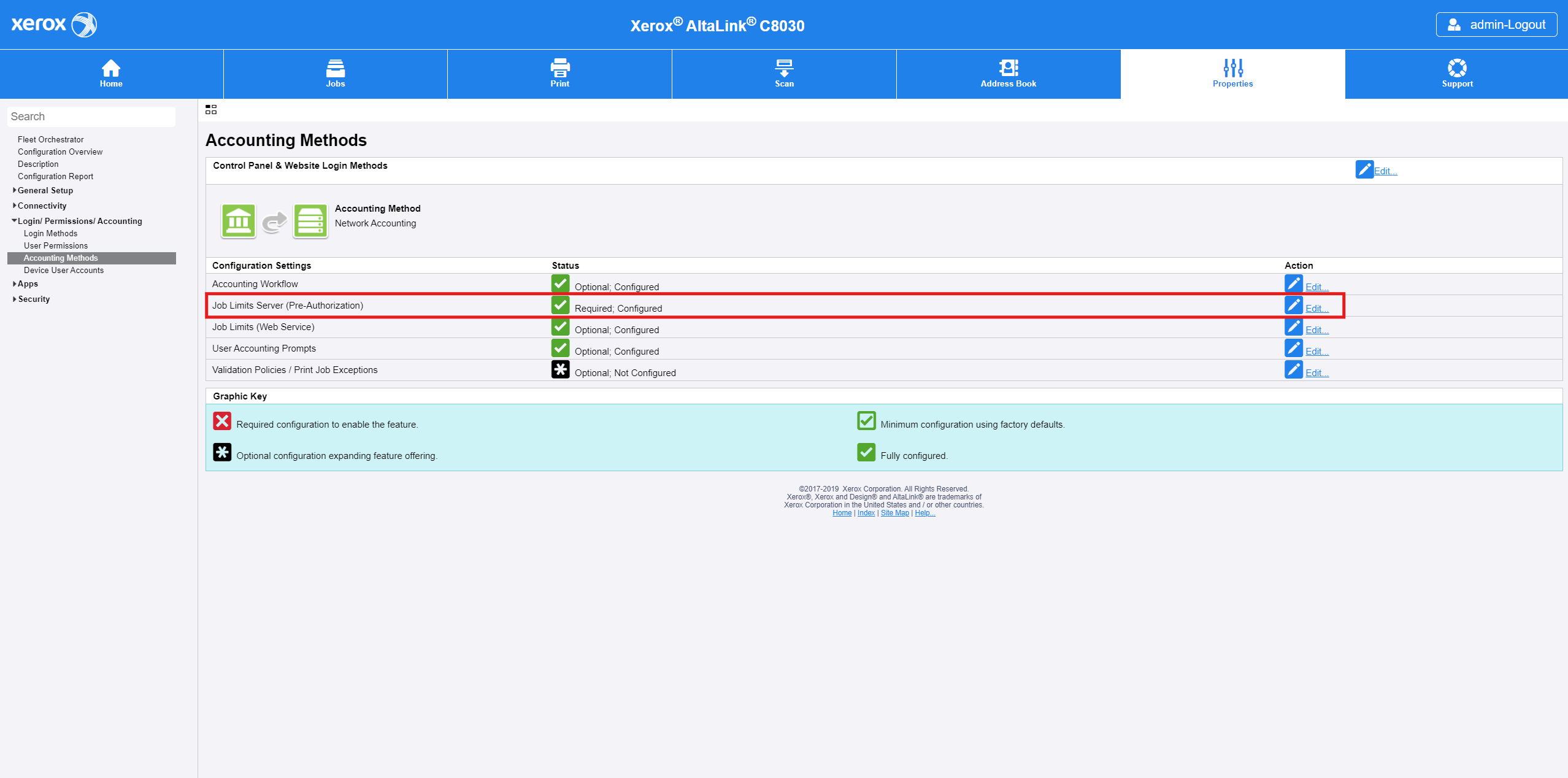The image size is (1568, 778).
Task: Select Properties tab
Action: (1232, 74)
